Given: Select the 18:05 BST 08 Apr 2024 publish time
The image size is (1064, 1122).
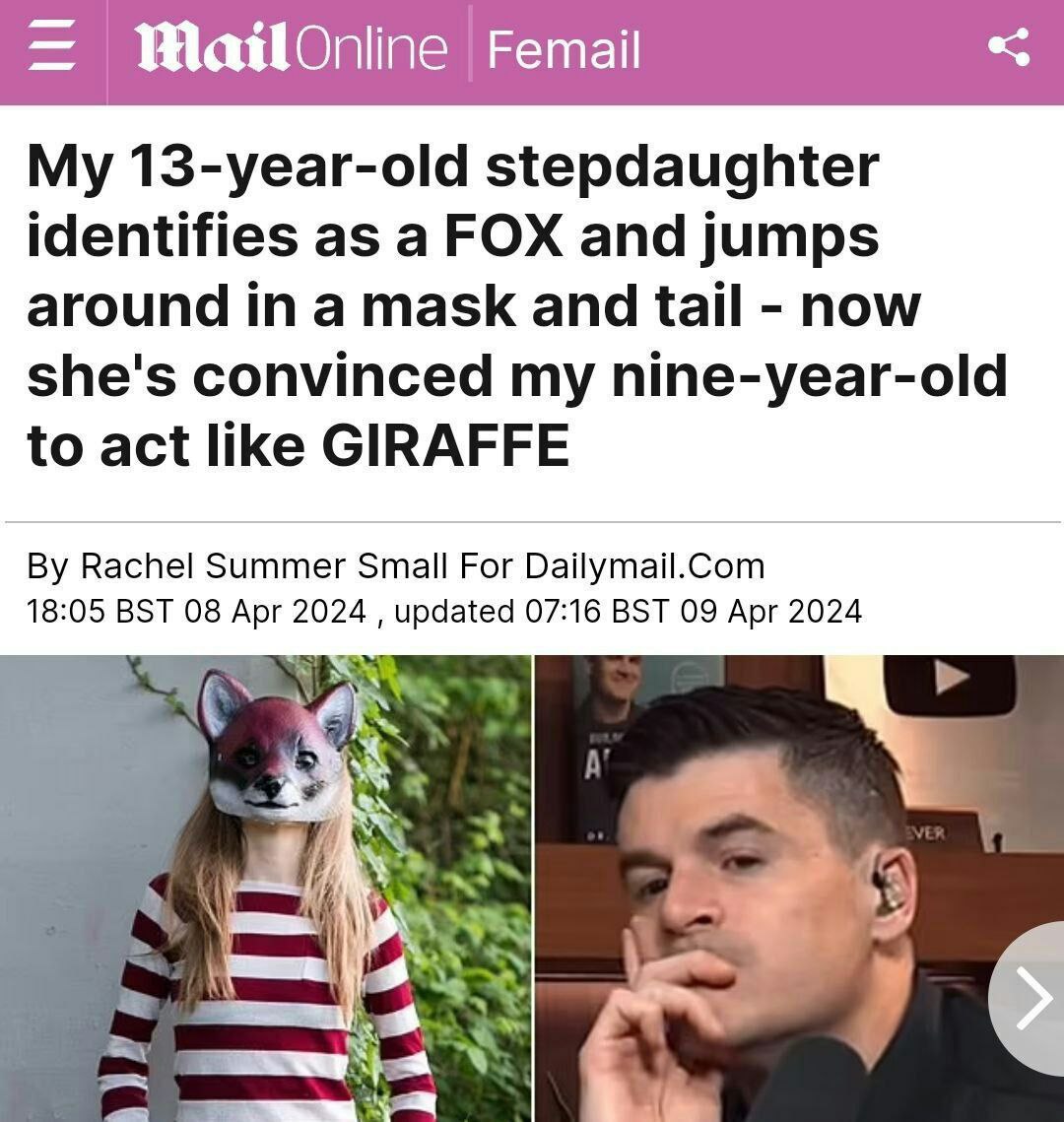Looking at the screenshot, I should coord(196,611).
